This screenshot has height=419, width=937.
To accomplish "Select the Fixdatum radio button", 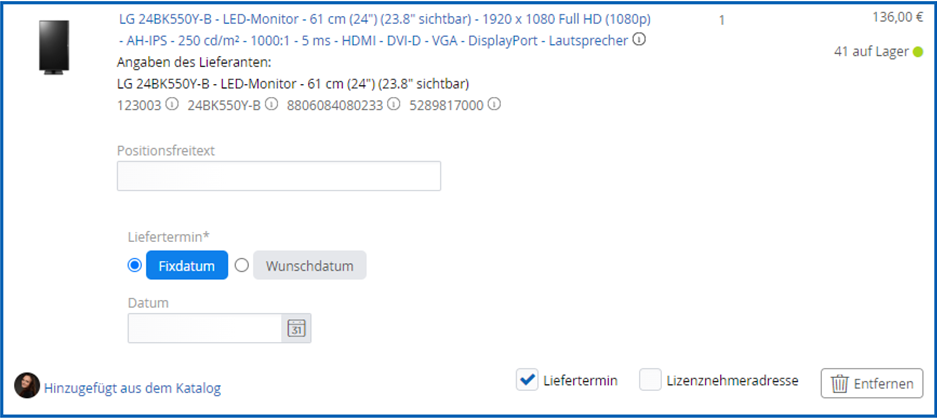I will [x=135, y=265].
